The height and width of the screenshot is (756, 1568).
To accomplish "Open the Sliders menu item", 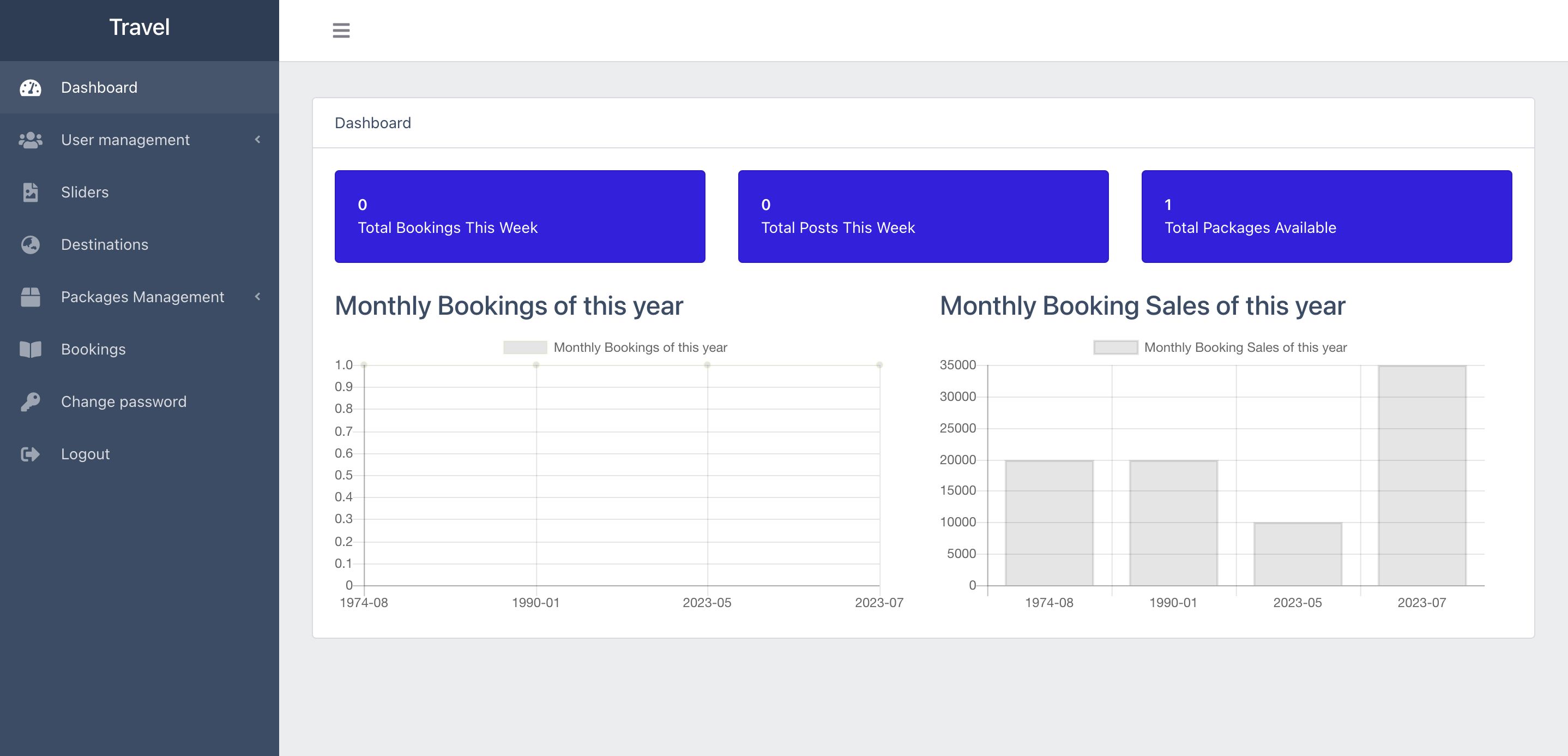I will point(85,193).
